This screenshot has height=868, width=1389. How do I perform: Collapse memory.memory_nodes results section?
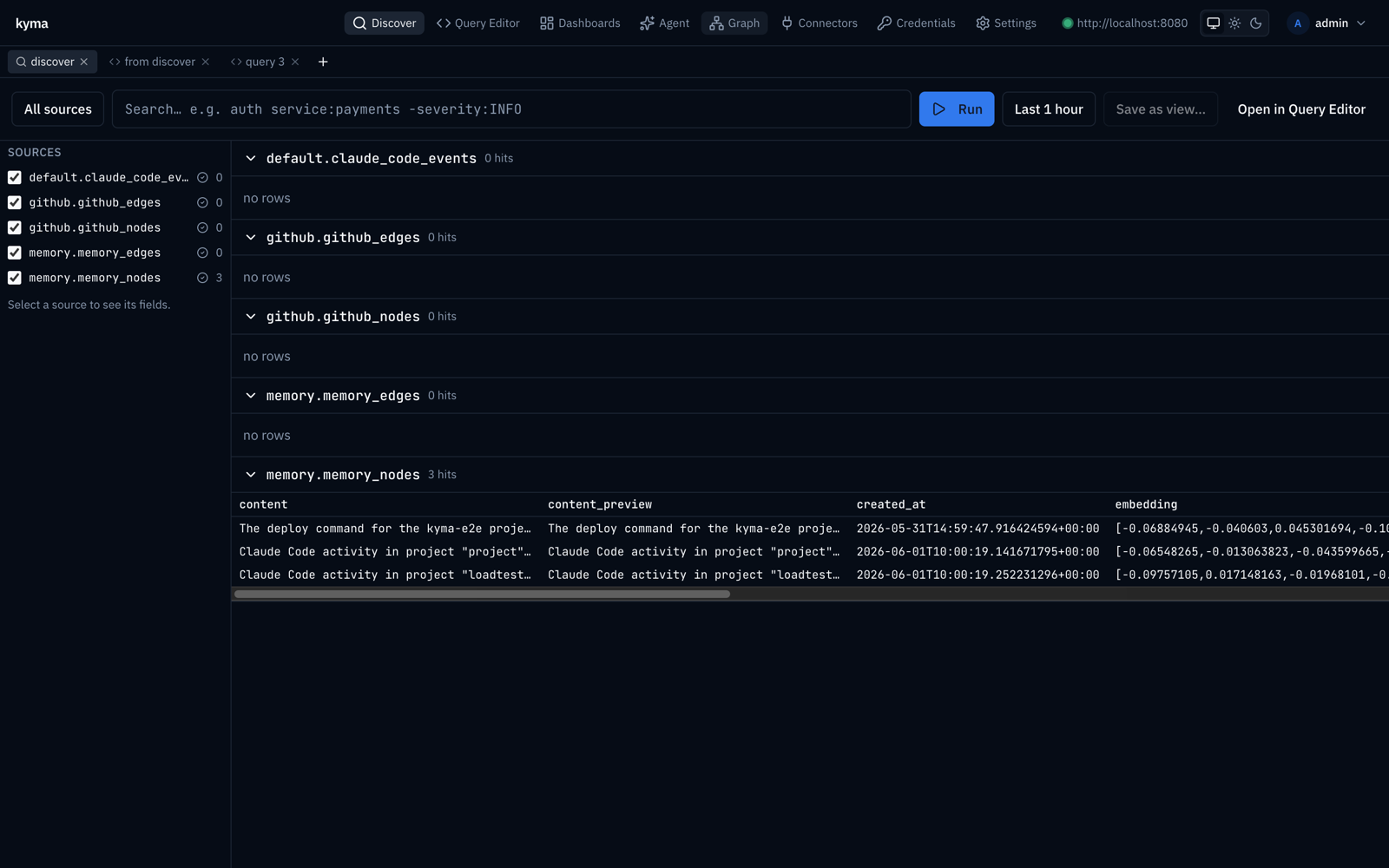251,475
